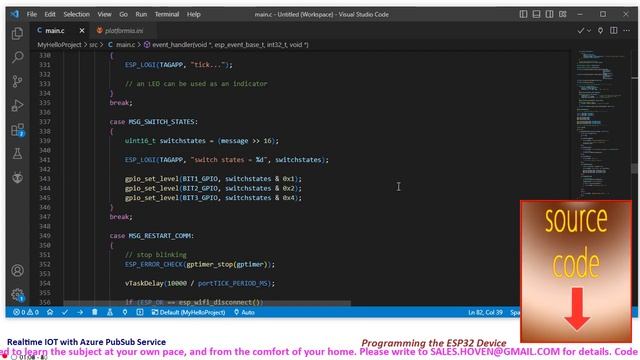Open the Testing flask view
This screenshot has width=640, height=360.
(x=17, y=153)
